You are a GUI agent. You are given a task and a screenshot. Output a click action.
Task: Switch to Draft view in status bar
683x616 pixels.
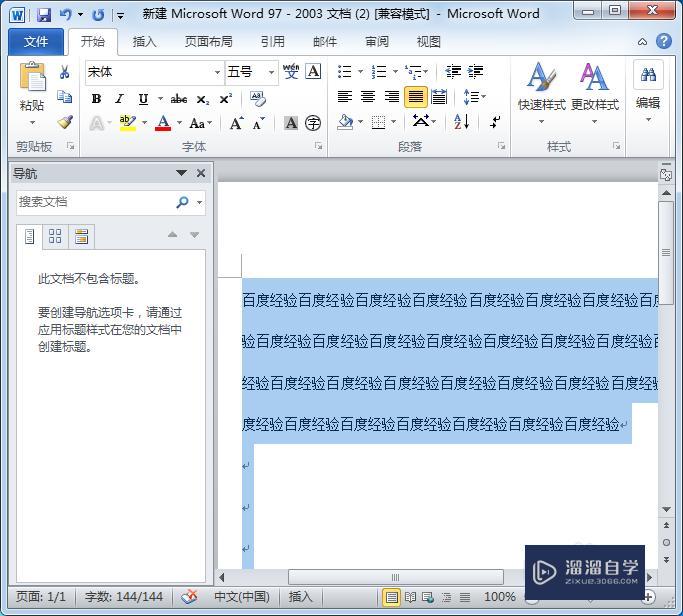point(465,597)
